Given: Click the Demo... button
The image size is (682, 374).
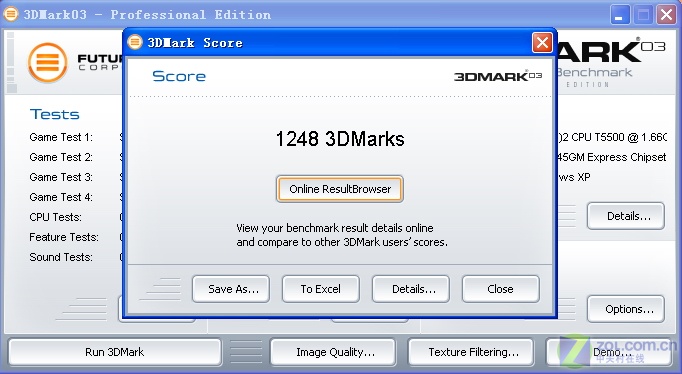Looking at the screenshot, I should [x=609, y=352].
